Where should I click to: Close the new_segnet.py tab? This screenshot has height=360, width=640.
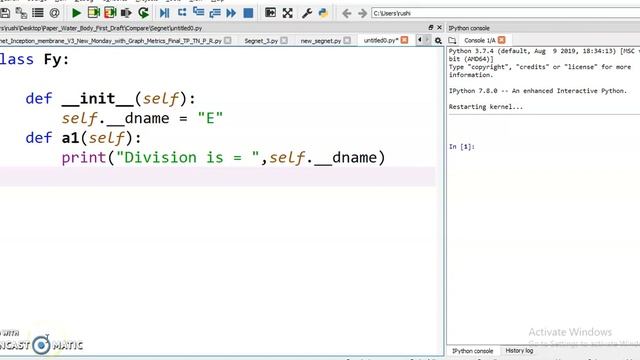(347, 40)
